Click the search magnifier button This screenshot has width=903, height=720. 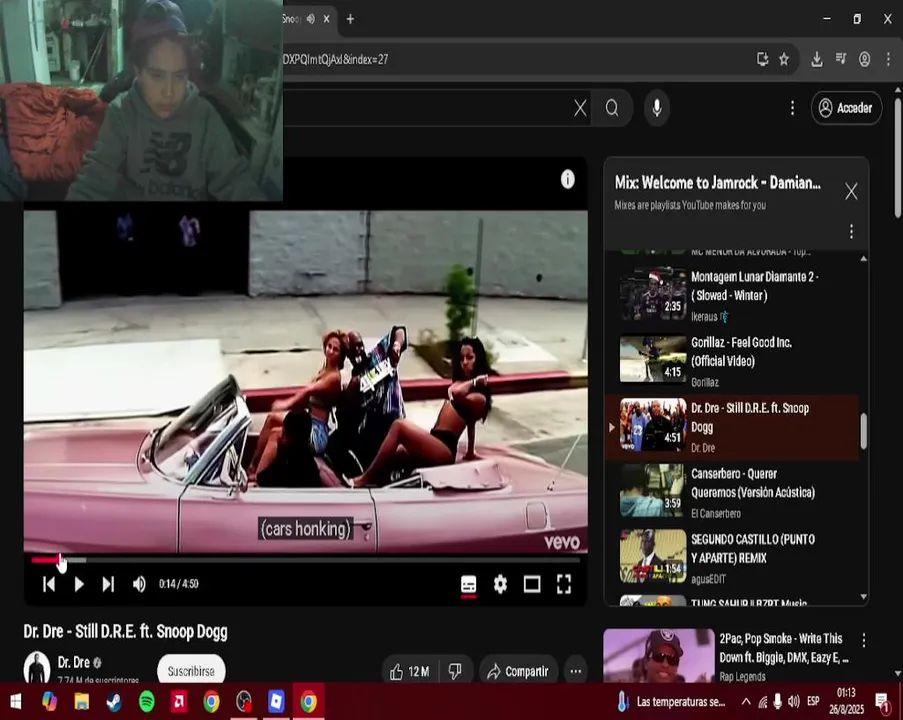tap(612, 108)
